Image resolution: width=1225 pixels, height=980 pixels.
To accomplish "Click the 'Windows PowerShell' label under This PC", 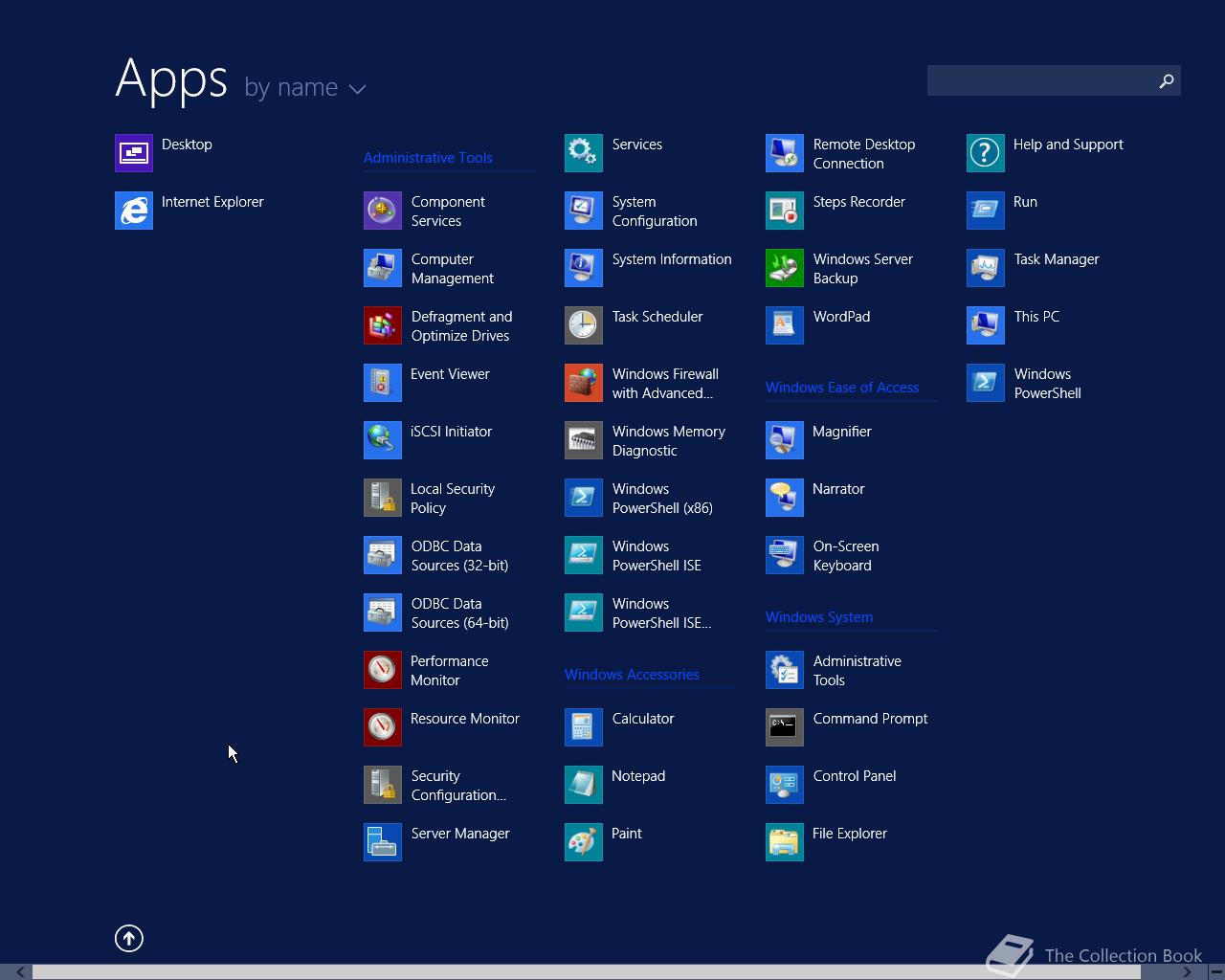I will pos(1047,384).
